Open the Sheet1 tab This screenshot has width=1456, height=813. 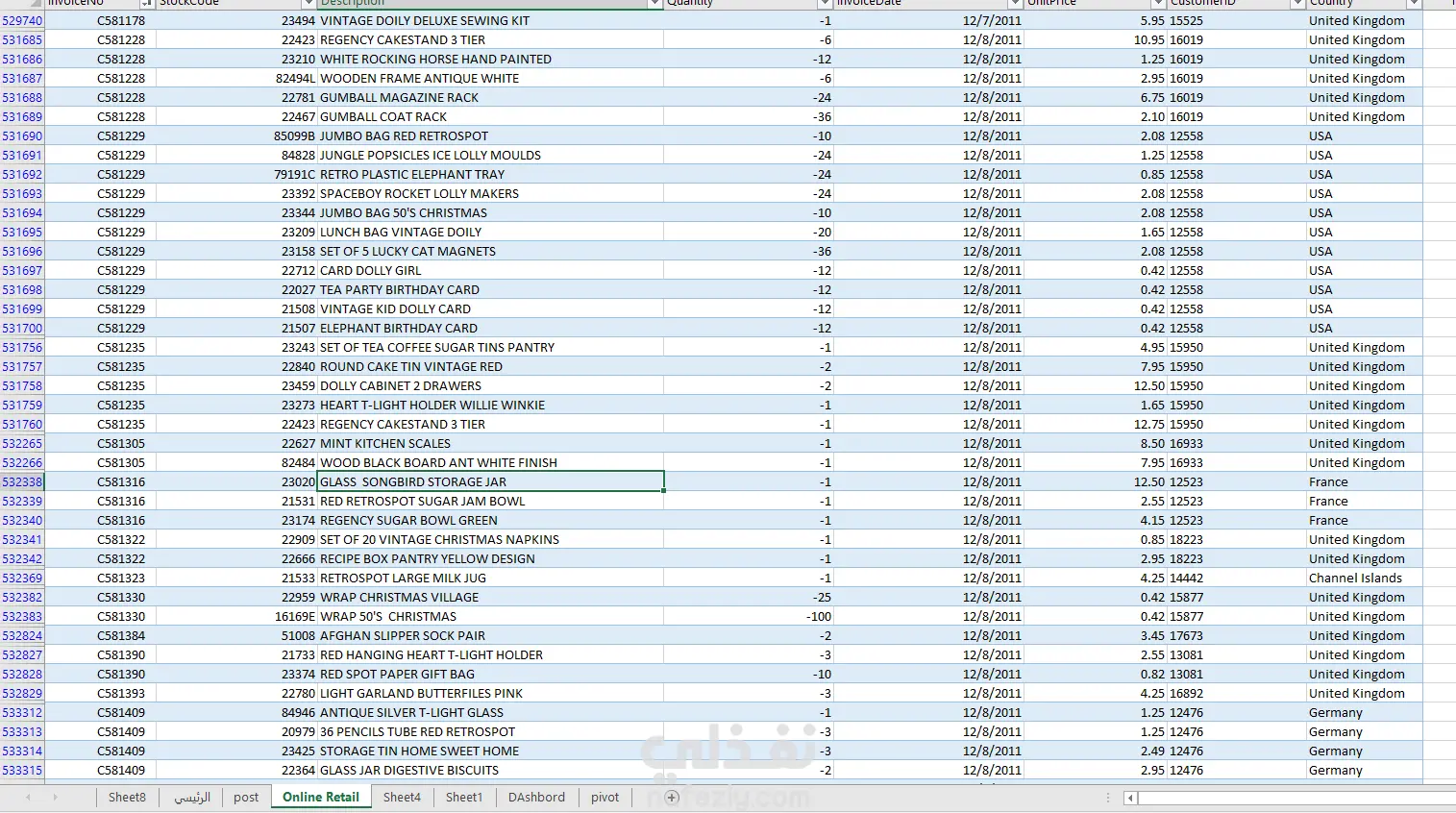click(x=464, y=798)
